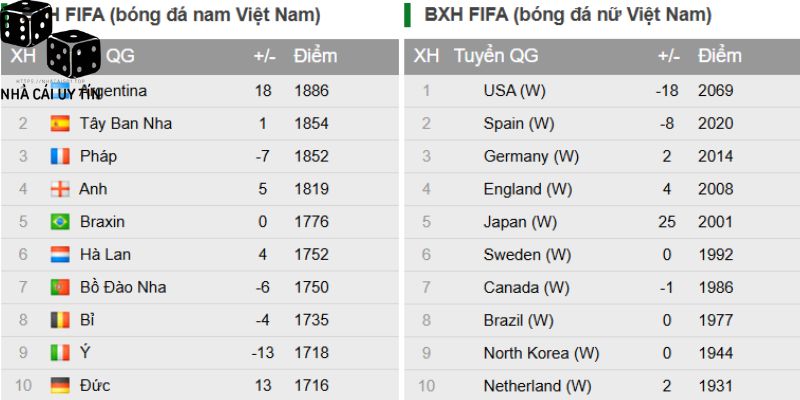Click the Belgium flag next to Bỉ
The height and width of the screenshot is (400, 800).
point(60,321)
